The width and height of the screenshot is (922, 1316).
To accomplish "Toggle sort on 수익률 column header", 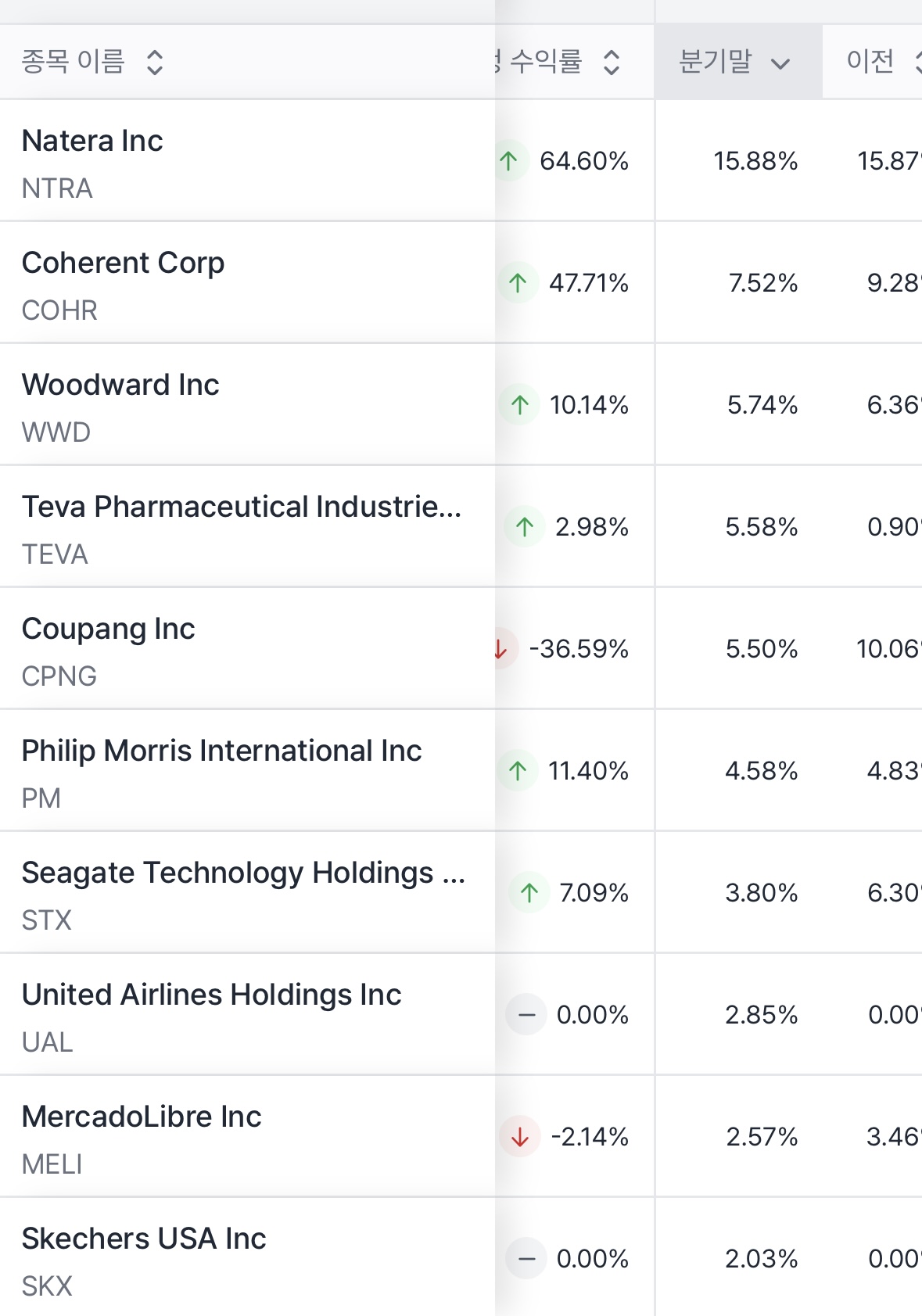I will coord(612,63).
